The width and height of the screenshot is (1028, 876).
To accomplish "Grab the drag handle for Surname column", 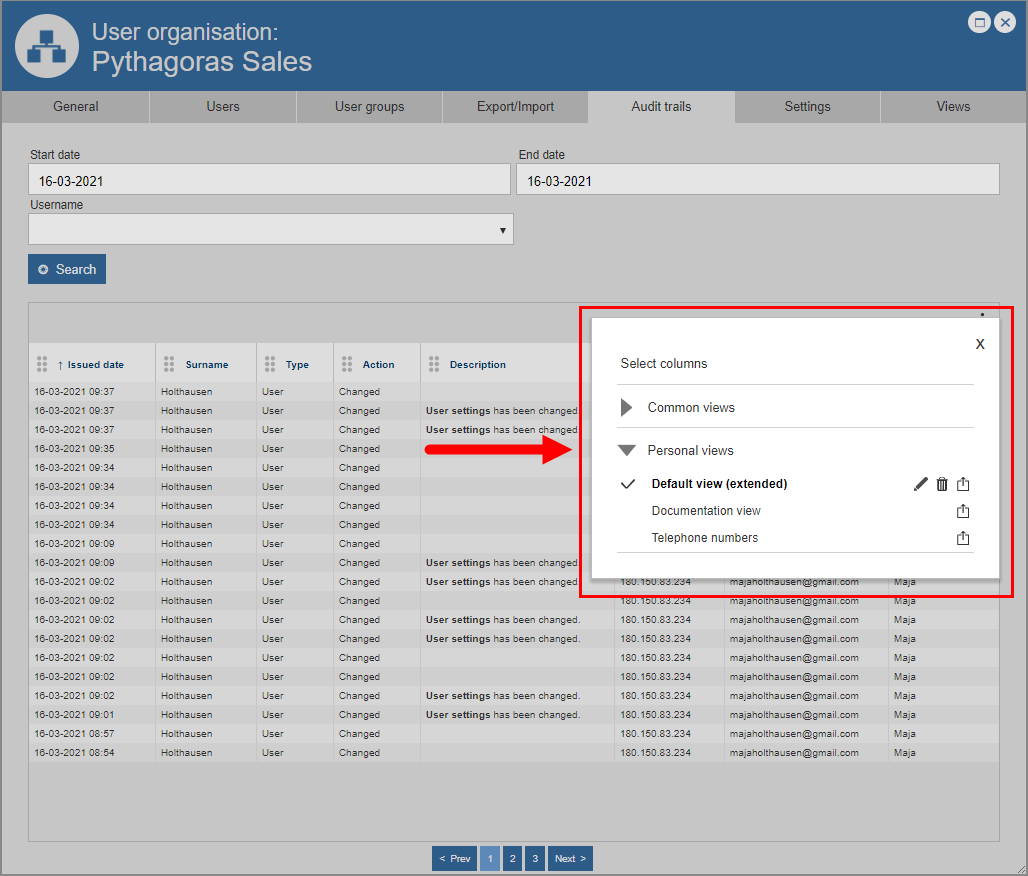I will tap(169, 364).
